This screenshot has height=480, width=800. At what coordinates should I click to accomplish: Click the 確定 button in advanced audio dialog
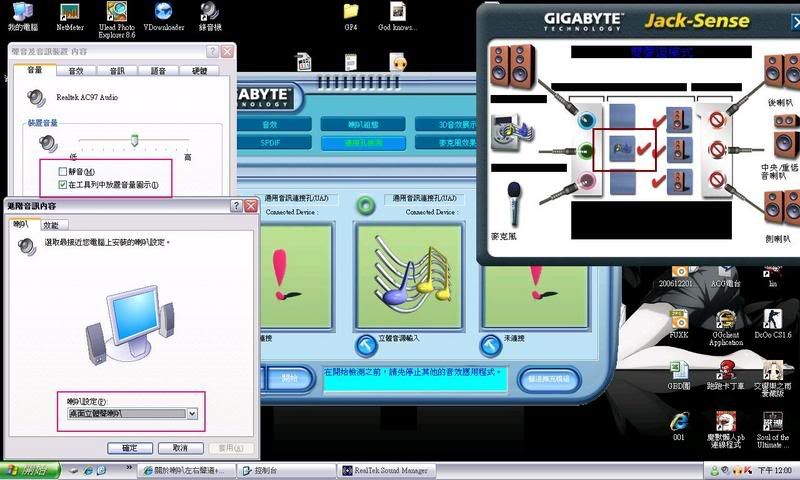(130, 448)
